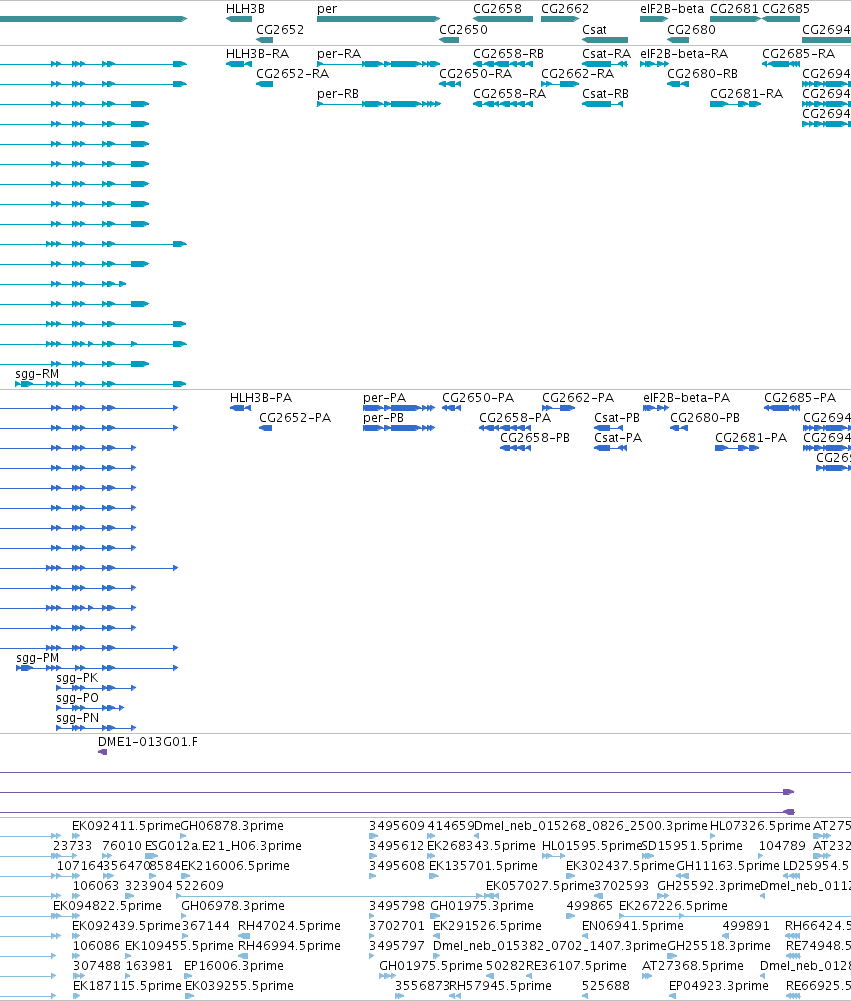Click protein HLH3B-PA

point(261,398)
